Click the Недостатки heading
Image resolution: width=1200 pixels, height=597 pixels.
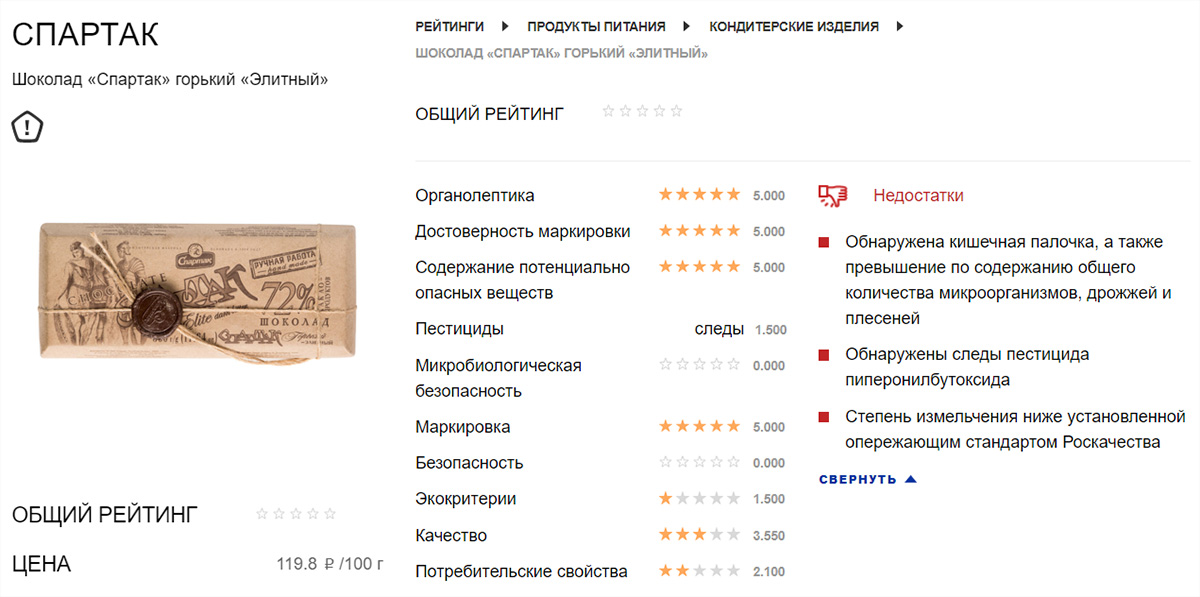pos(918,196)
